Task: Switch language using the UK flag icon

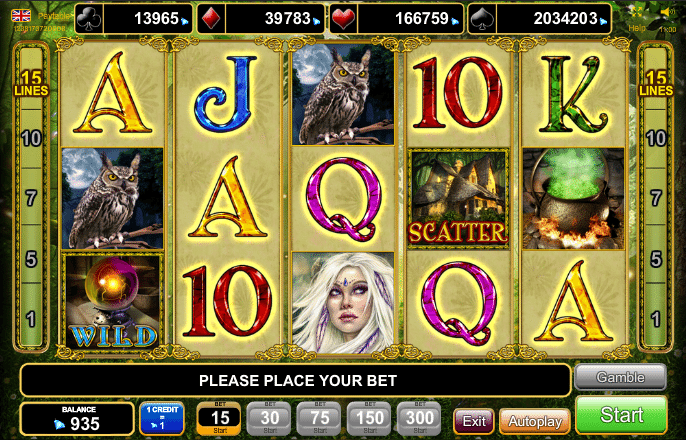Action: click(21, 16)
